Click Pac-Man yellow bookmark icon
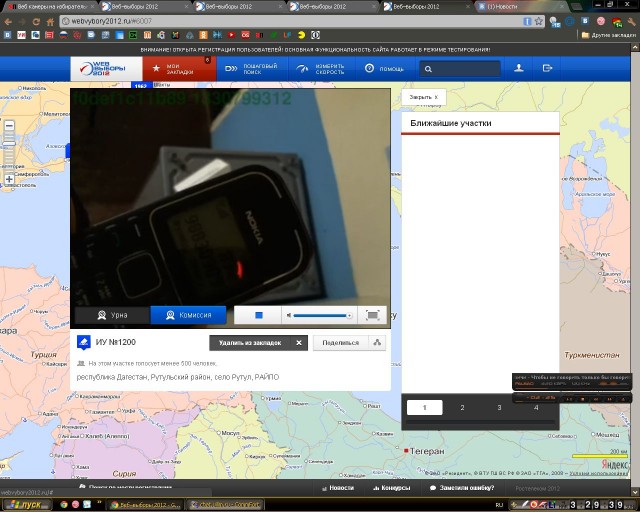The height and width of the screenshot is (512, 640). tap(301, 35)
